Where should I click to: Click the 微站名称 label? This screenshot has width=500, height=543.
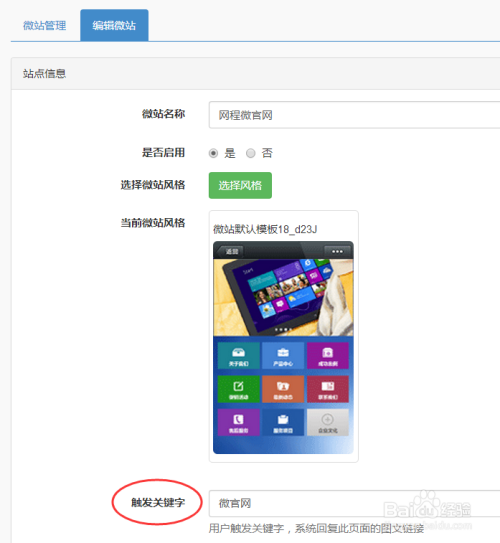(x=163, y=114)
